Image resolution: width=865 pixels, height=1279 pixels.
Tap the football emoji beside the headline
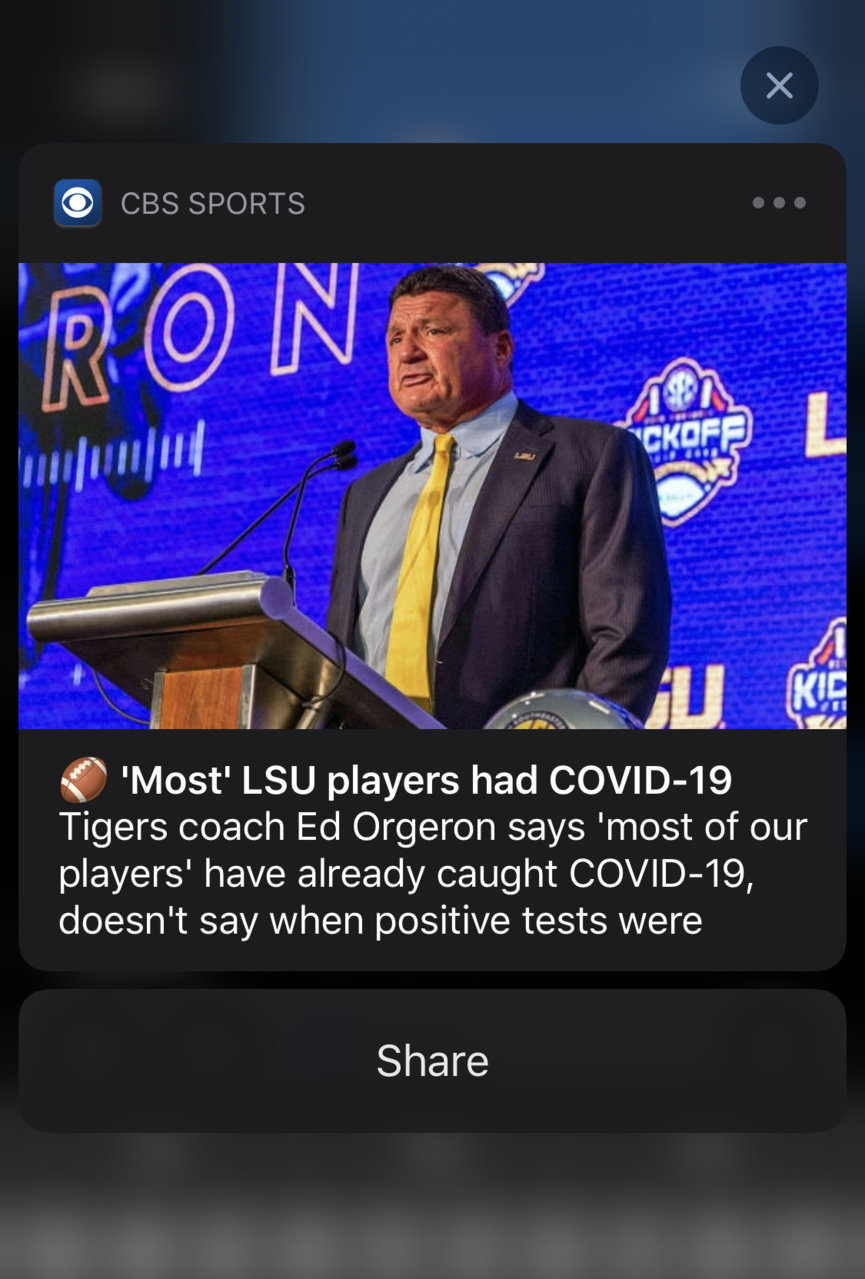(x=83, y=779)
